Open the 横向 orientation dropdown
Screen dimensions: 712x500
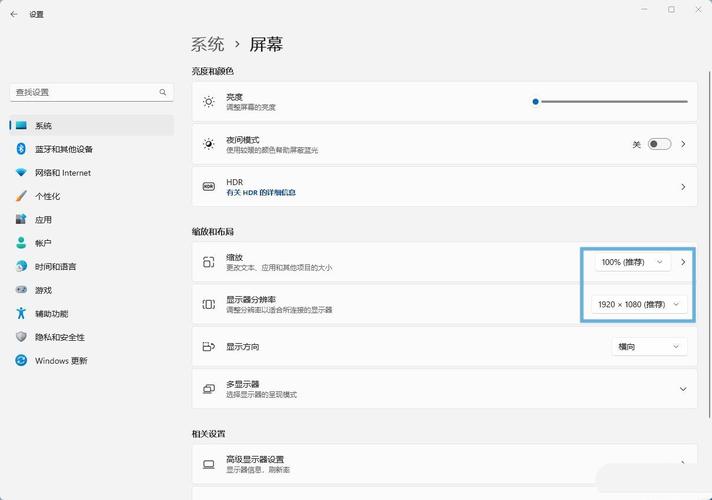[x=649, y=347]
